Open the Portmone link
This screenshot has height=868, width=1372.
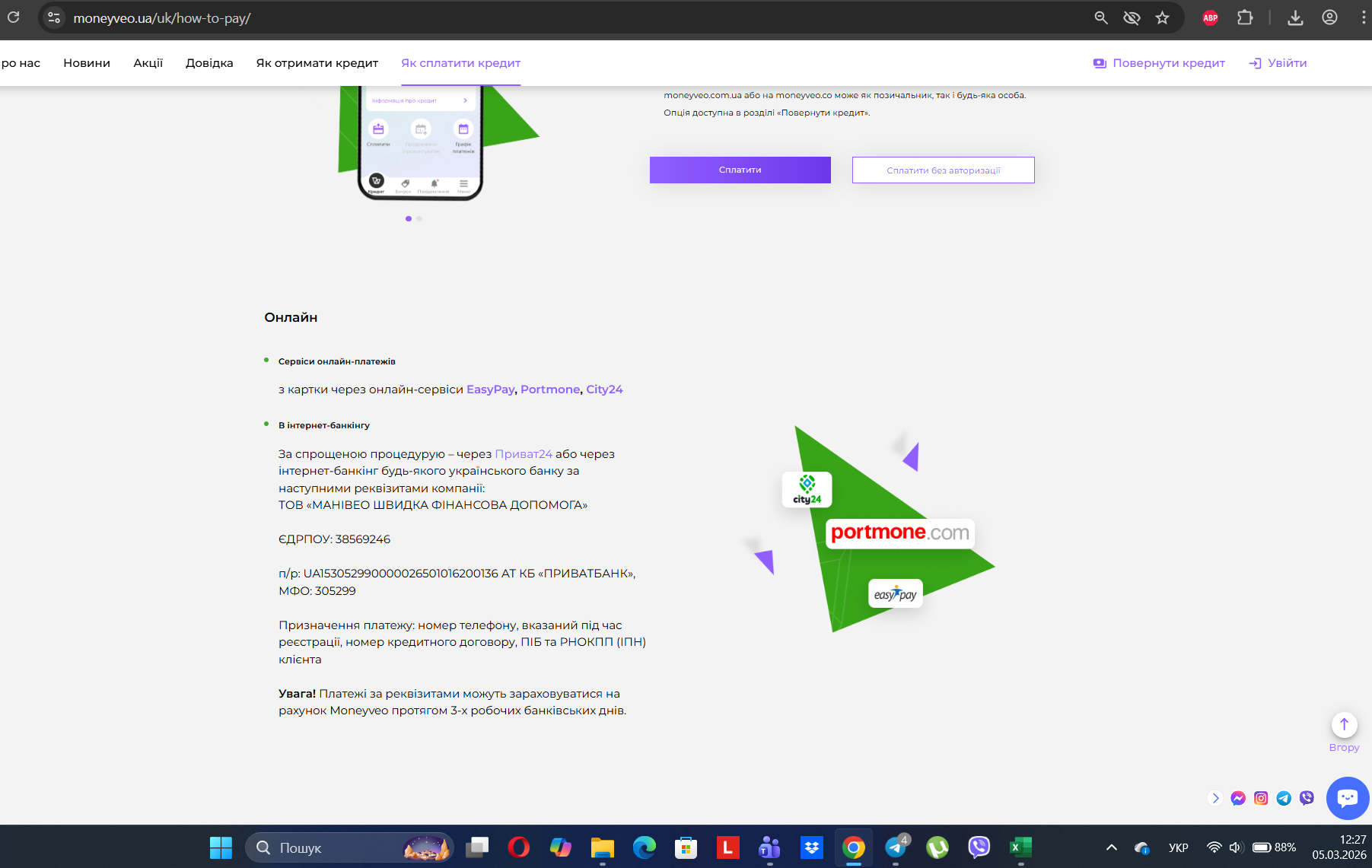pyautogui.click(x=550, y=389)
